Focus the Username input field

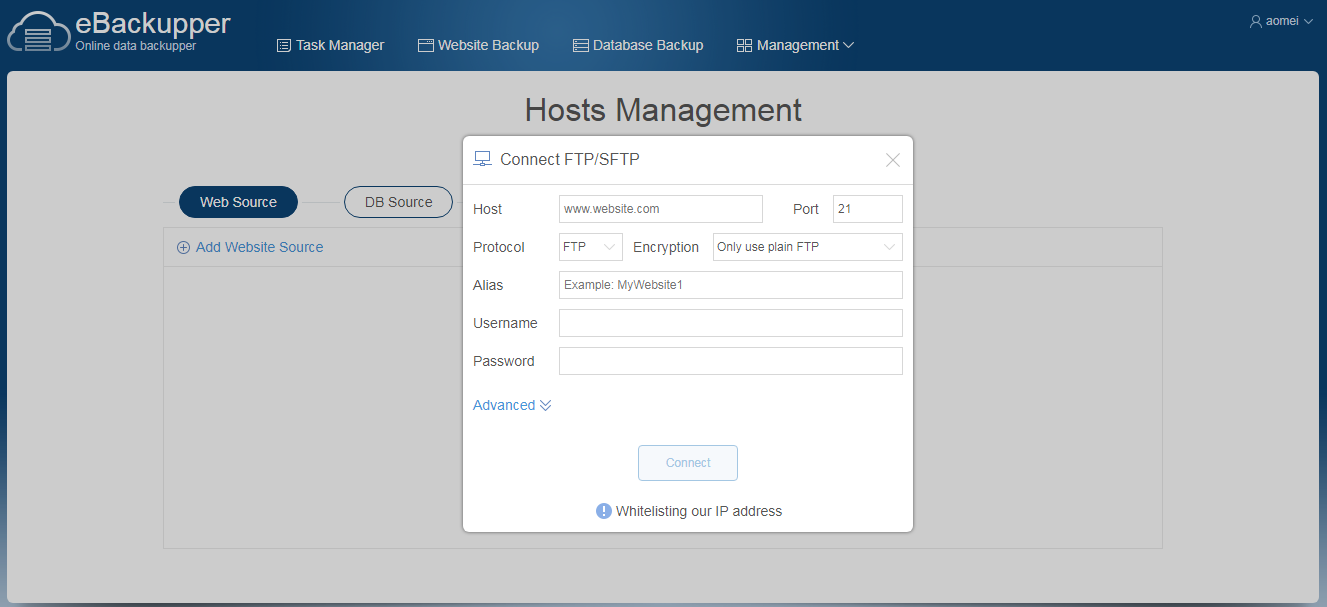pyautogui.click(x=731, y=323)
